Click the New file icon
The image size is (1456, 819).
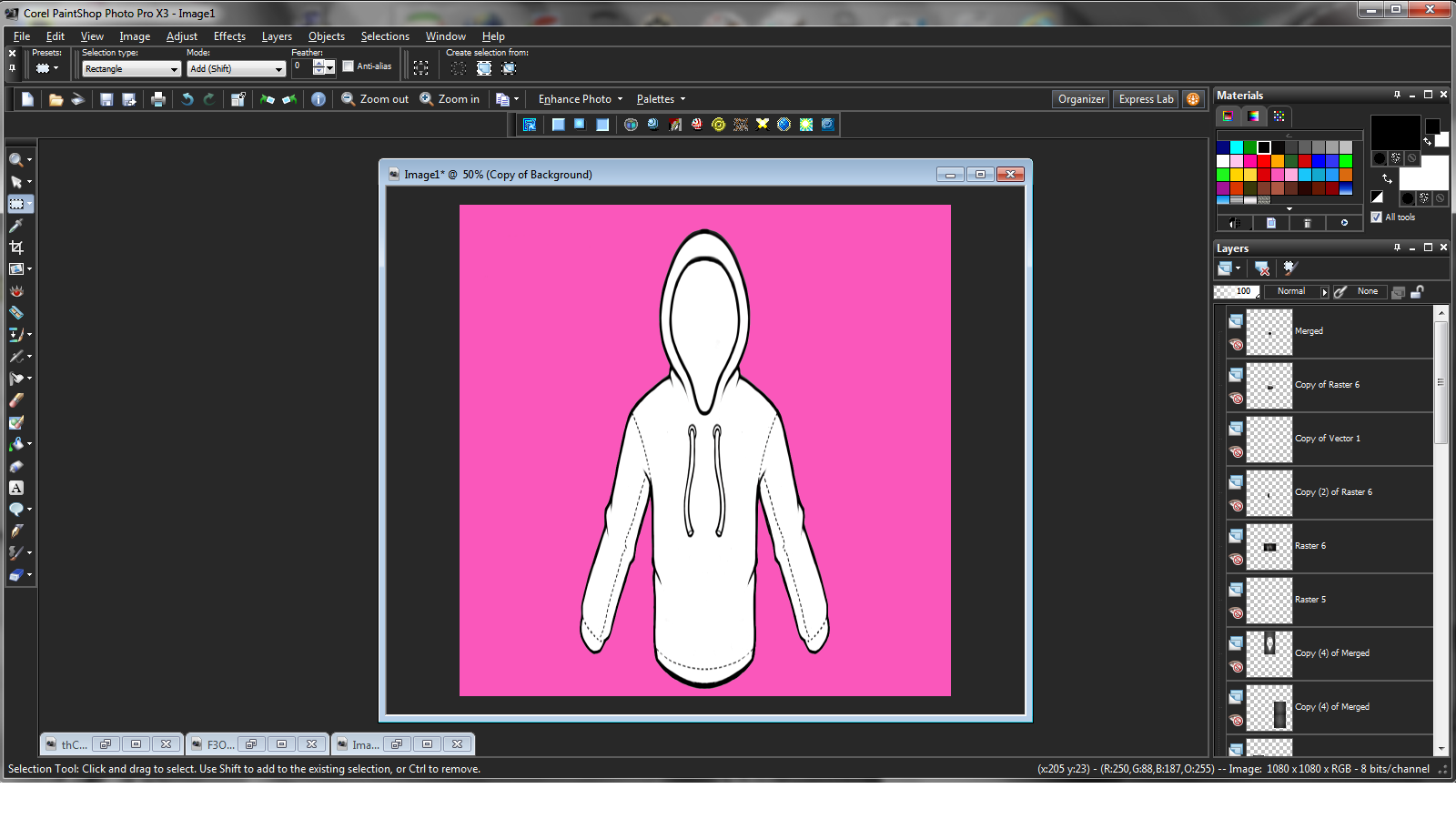pos(27,99)
